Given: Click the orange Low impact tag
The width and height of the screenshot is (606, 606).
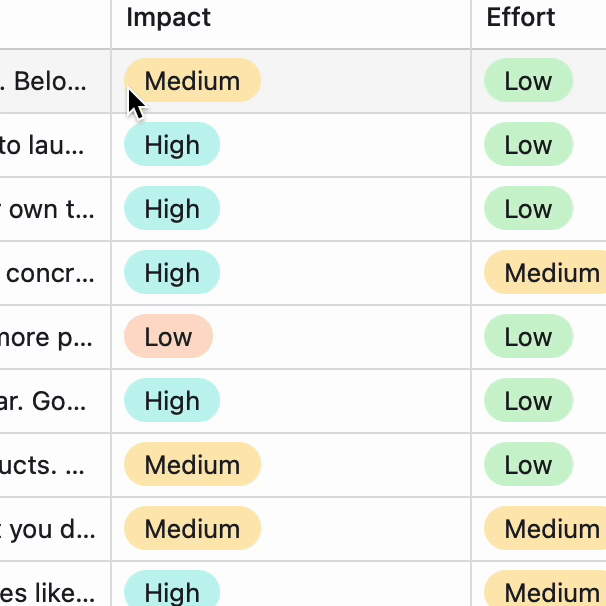Looking at the screenshot, I should [x=168, y=337].
